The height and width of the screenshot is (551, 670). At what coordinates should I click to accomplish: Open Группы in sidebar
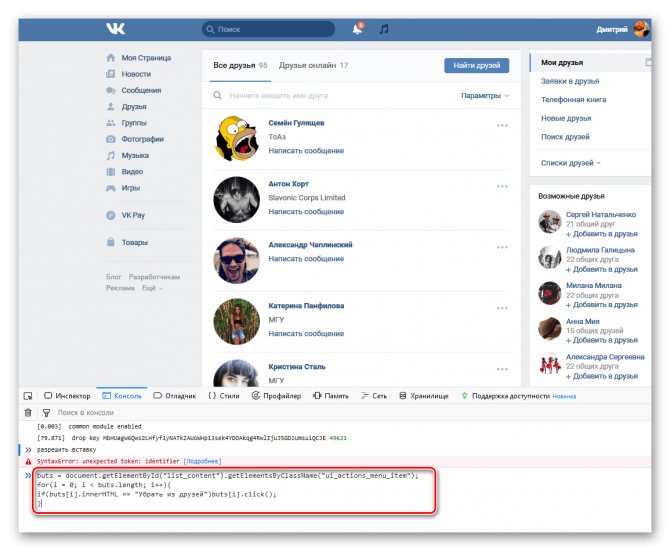134,123
